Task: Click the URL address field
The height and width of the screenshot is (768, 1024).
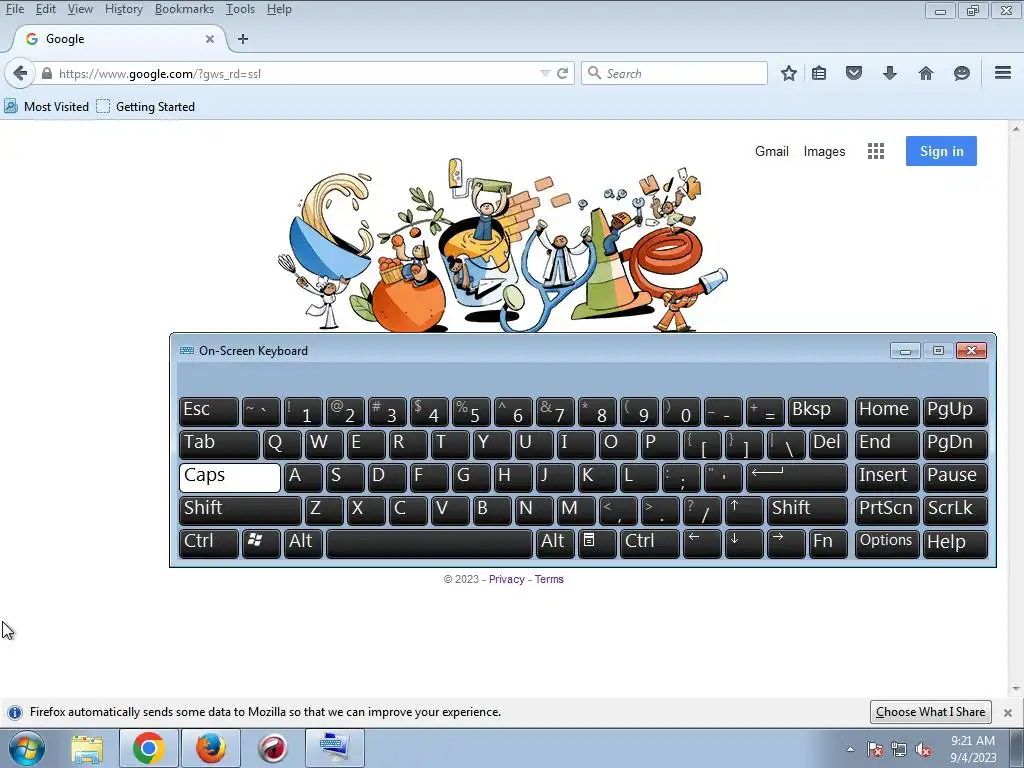Action: pos(297,73)
